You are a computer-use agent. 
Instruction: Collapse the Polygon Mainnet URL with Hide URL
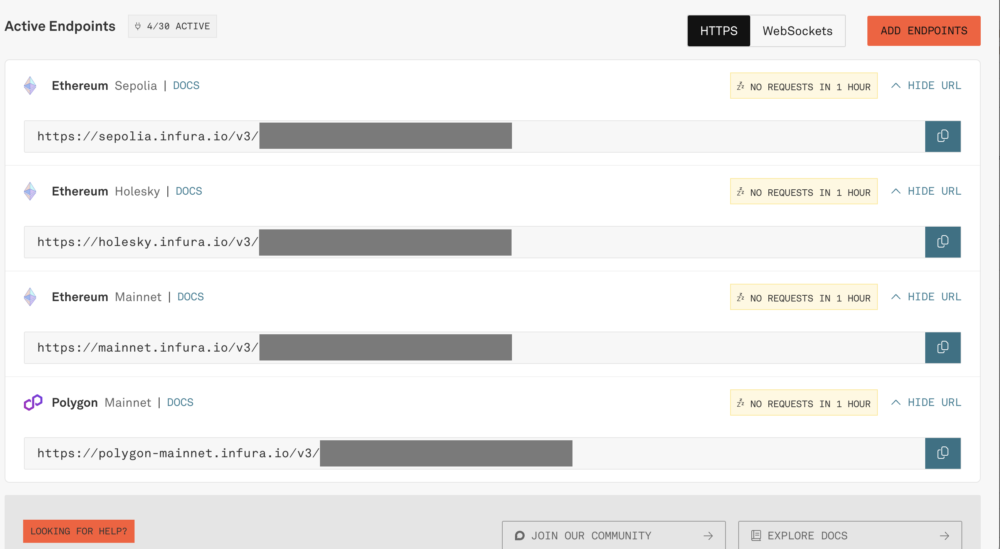pyautogui.click(x=926, y=402)
